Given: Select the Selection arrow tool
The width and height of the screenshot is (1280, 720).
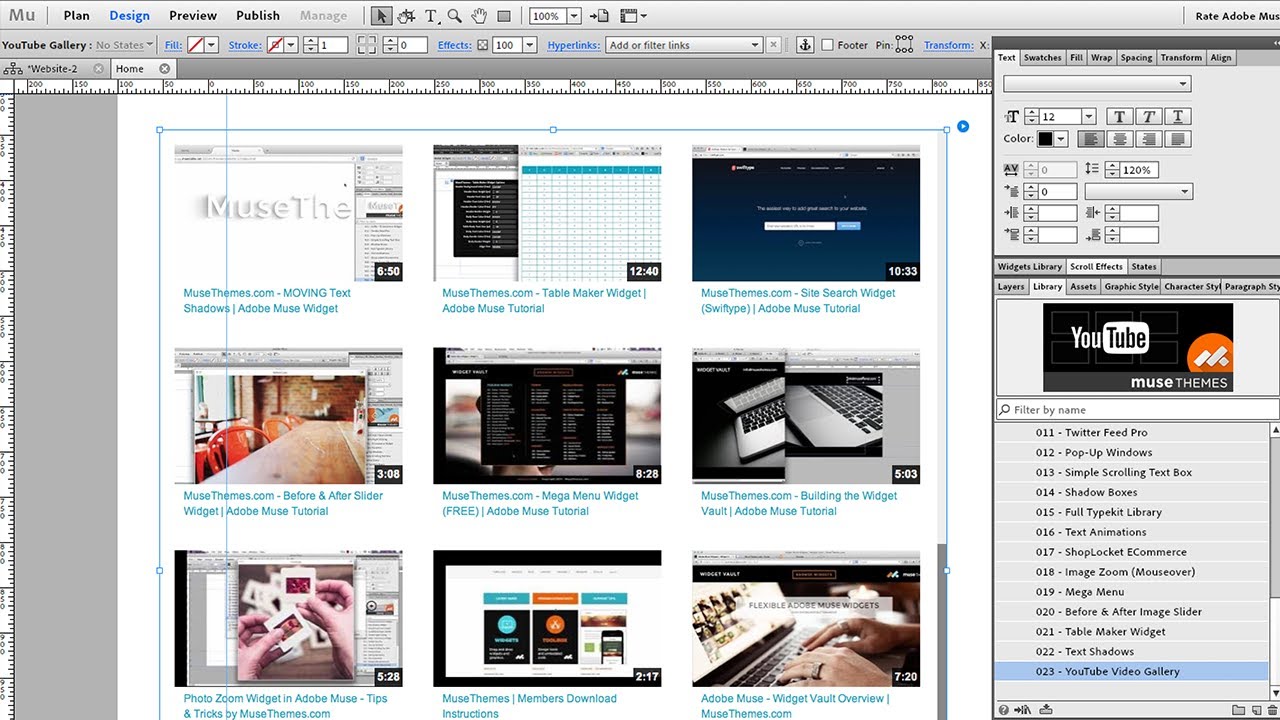Looking at the screenshot, I should pyautogui.click(x=381, y=16).
